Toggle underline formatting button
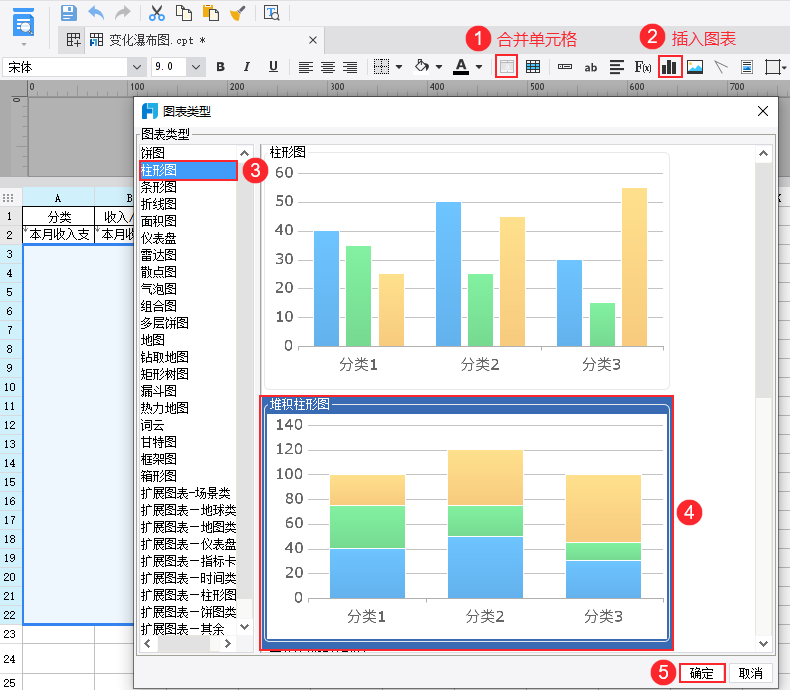 (273, 66)
